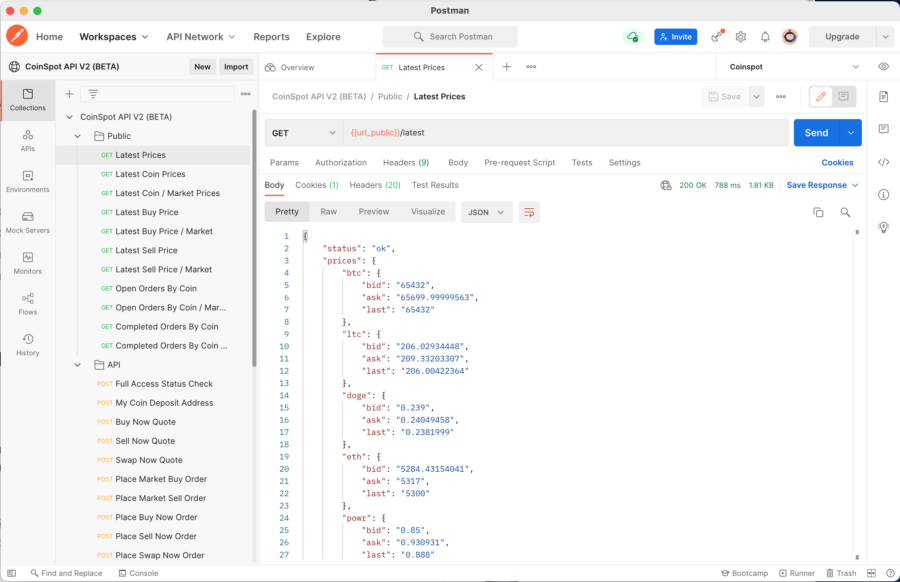Switch response view to Raw
Screen dimensions: 900x582
pos(328,212)
